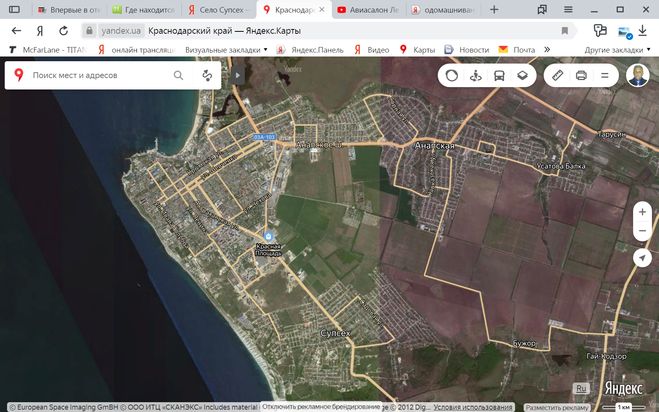Show public transport with the bus icon

(498, 75)
